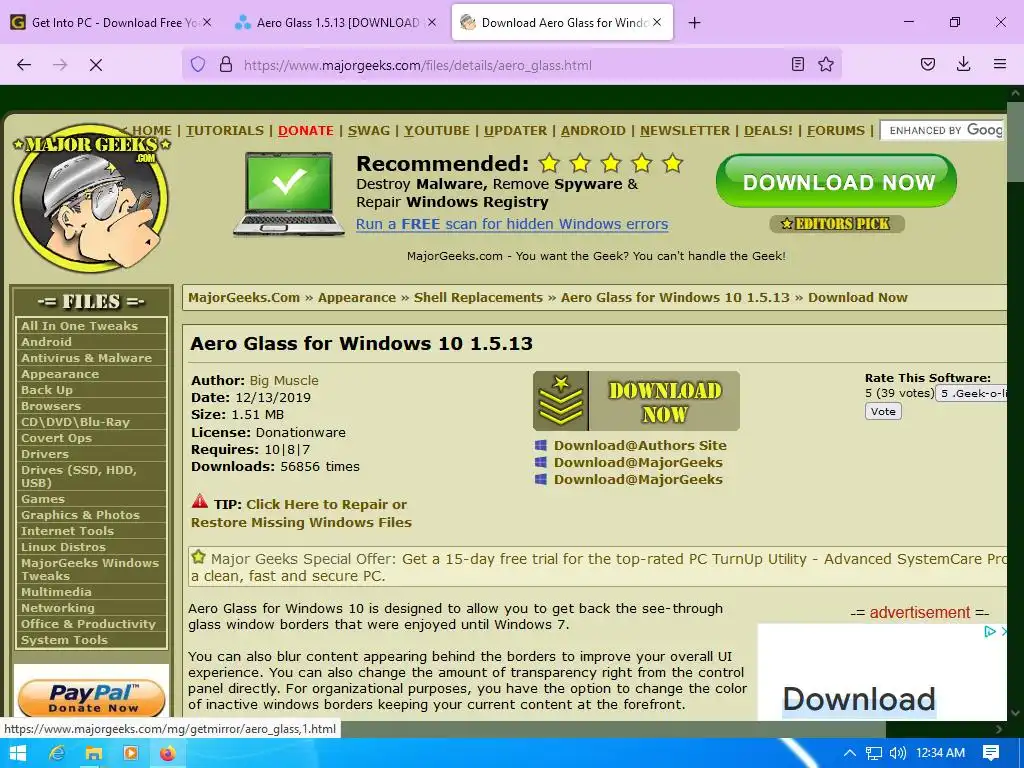Toggle reader view icon in address bar
Screen dimensions: 1024x768
(x=797, y=64)
